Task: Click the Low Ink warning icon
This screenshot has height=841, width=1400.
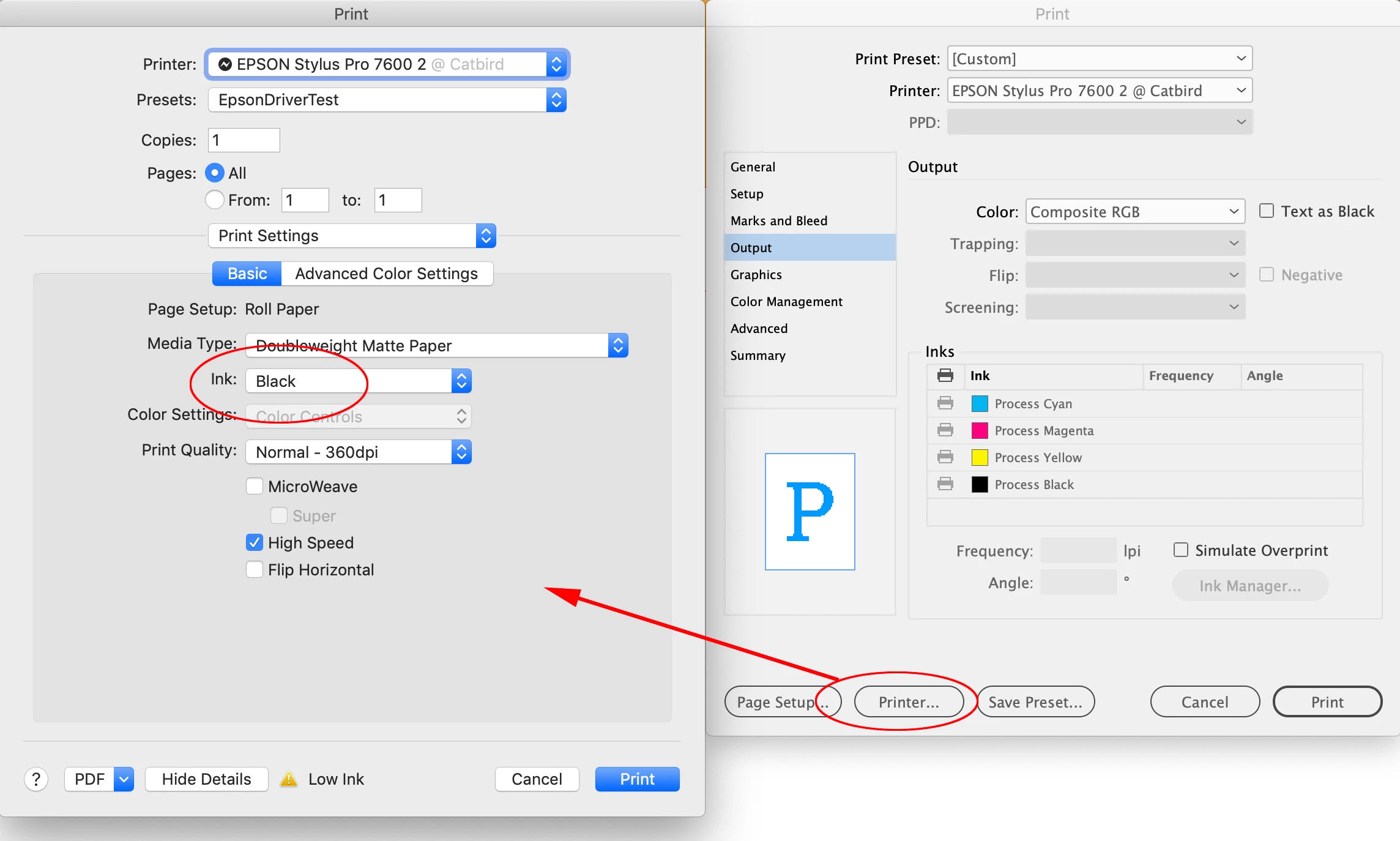Action: pos(289,779)
